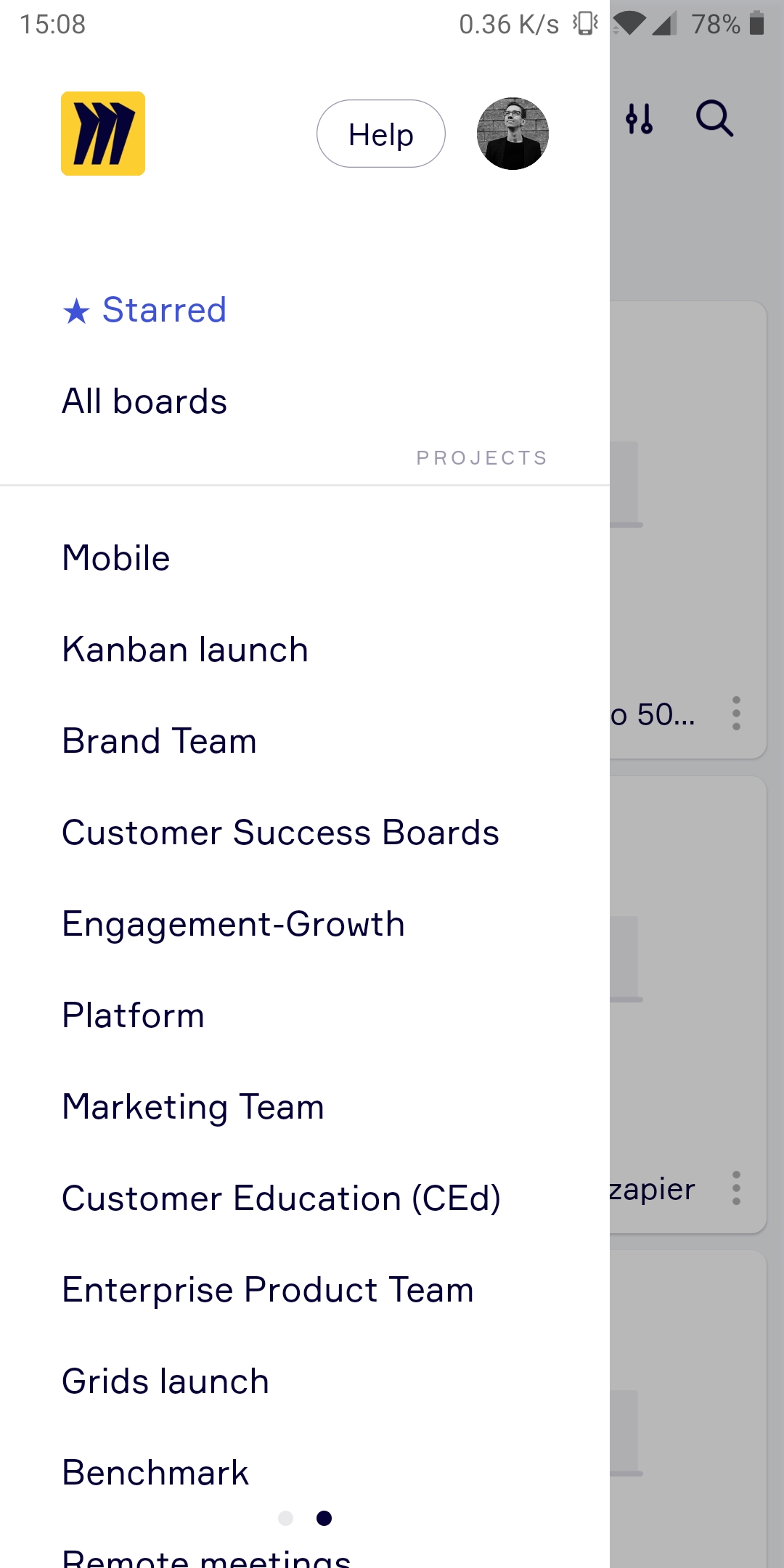
Task: Tap the star icon beside Starred
Action: click(76, 311)
